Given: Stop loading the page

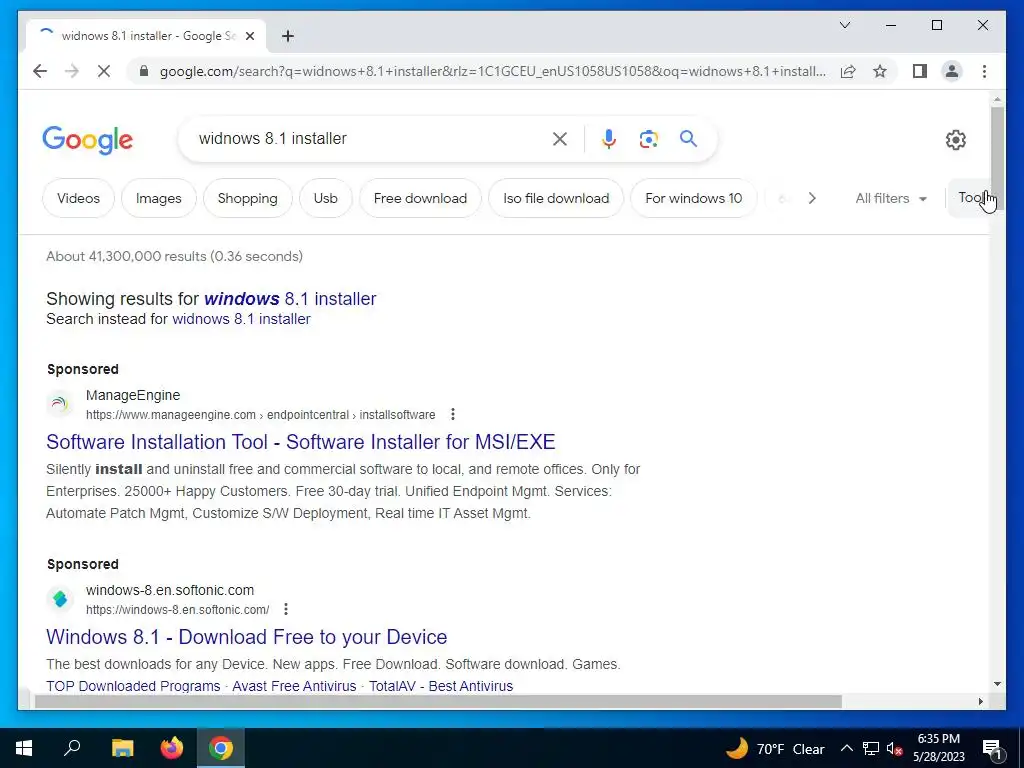Looking at the screenshot, I should 104,71.
